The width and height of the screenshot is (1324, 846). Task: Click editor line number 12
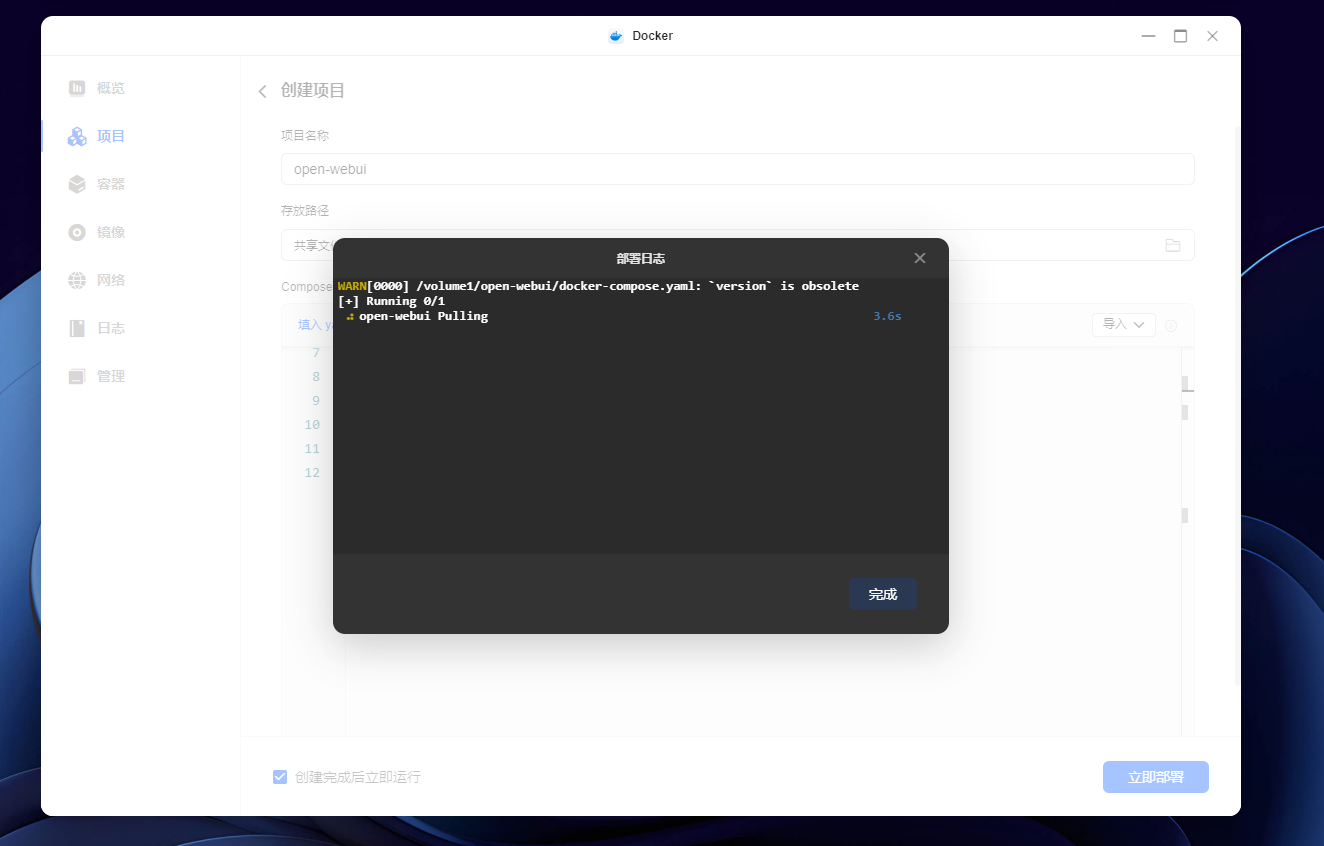(x=312, y=472)
